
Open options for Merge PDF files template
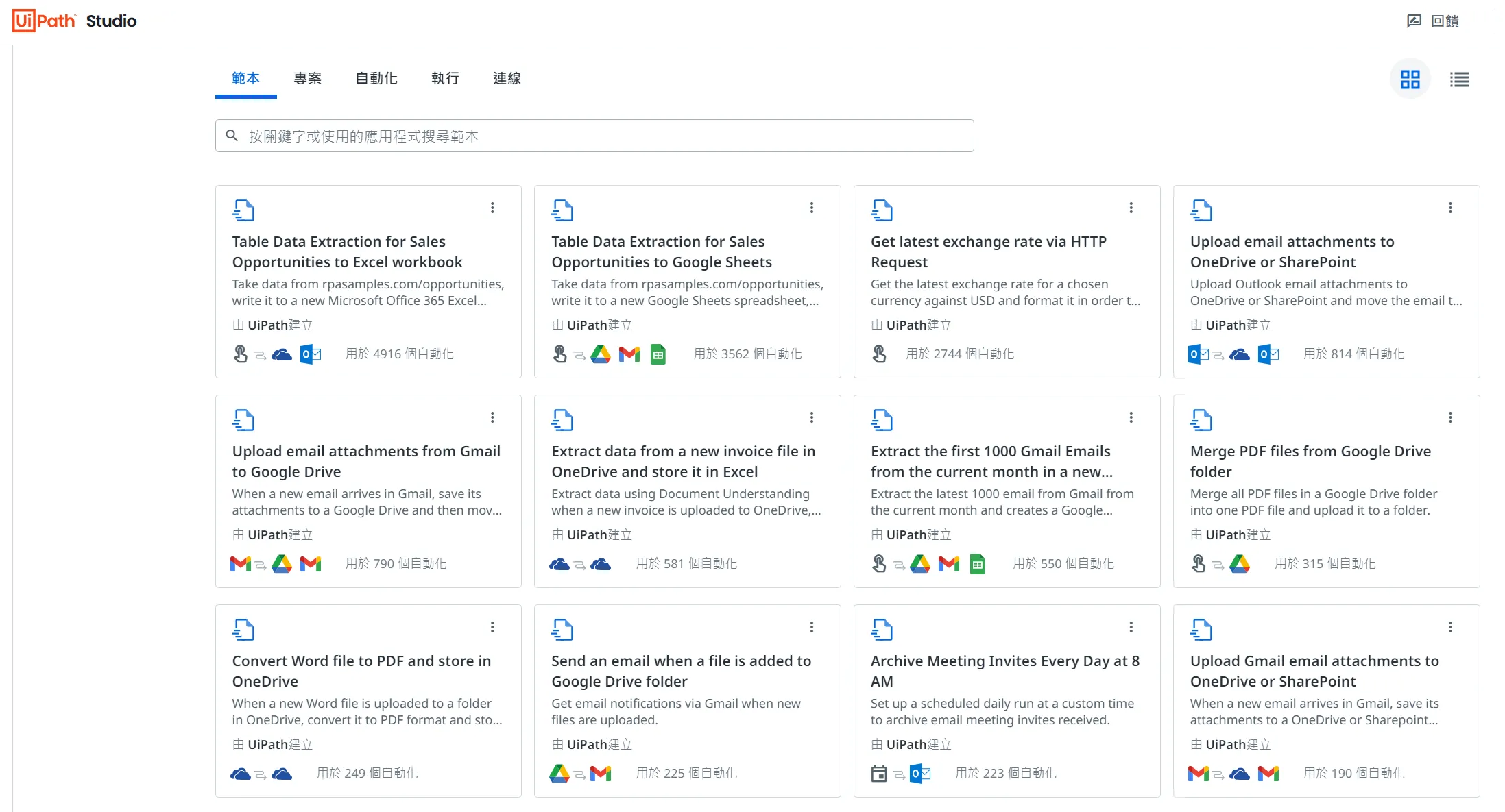pyautogui.click(x=1450, y=417)
